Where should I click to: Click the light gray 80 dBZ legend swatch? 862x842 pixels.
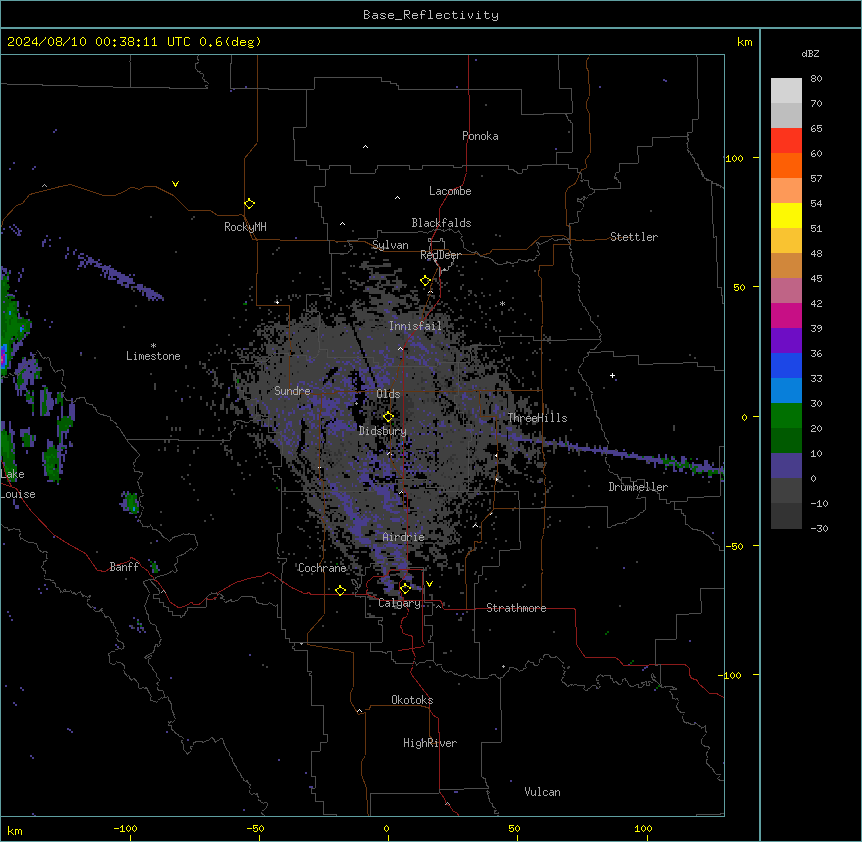coord(786,91)
